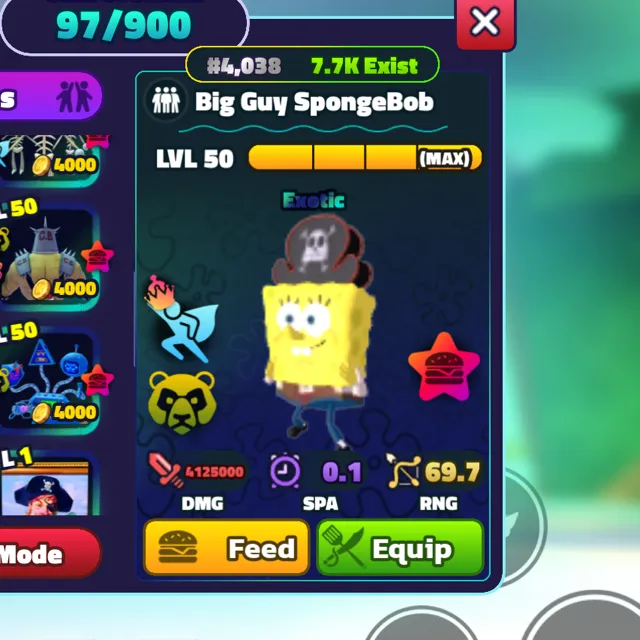Image resolution: width=640 pixels, height=640 pixels.
Task: Click the LVL 50 MAX progress bar
Action: tap(365, 157)
